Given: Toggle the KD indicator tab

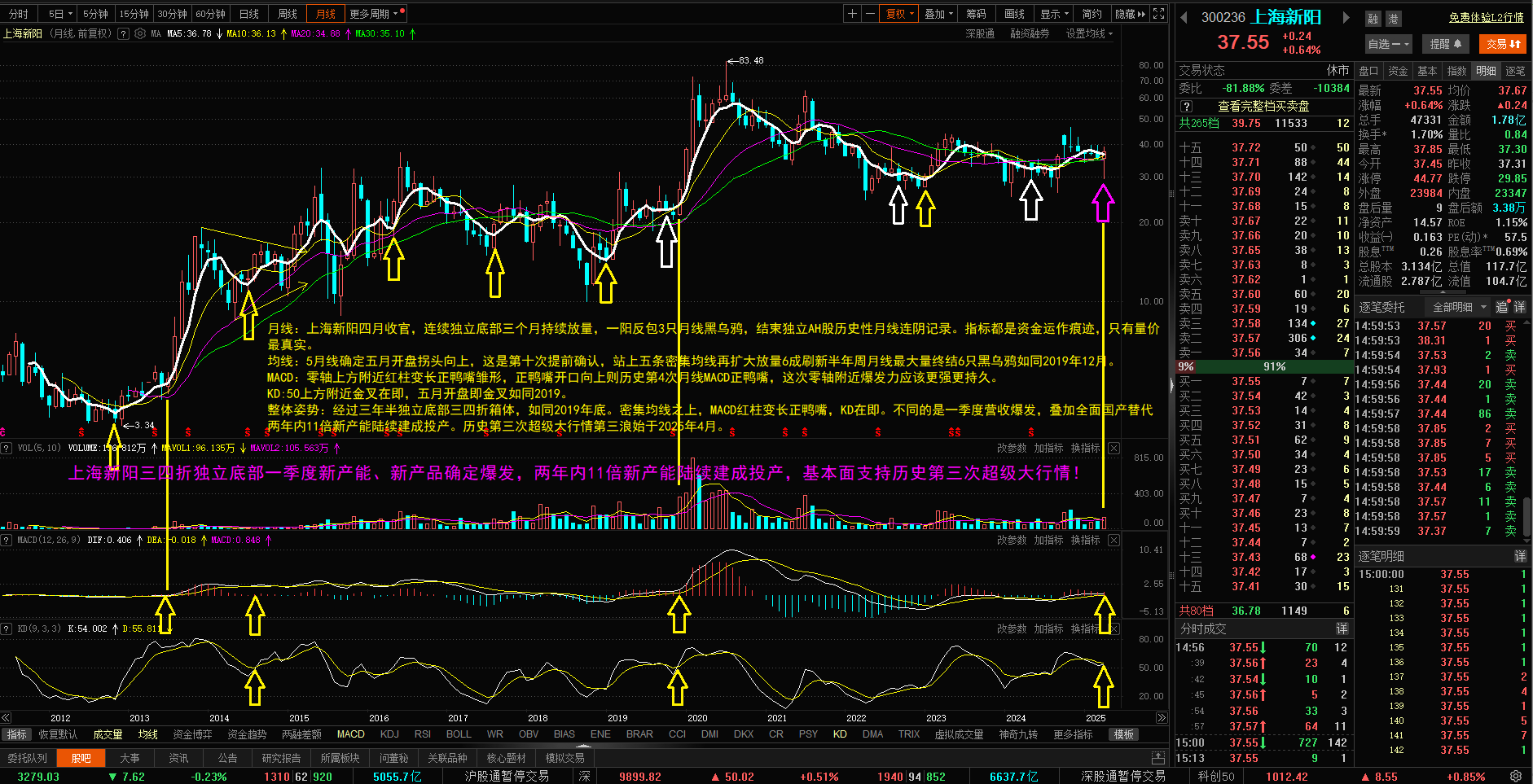Looking at the screenshot, I should (x=840, y=734).
